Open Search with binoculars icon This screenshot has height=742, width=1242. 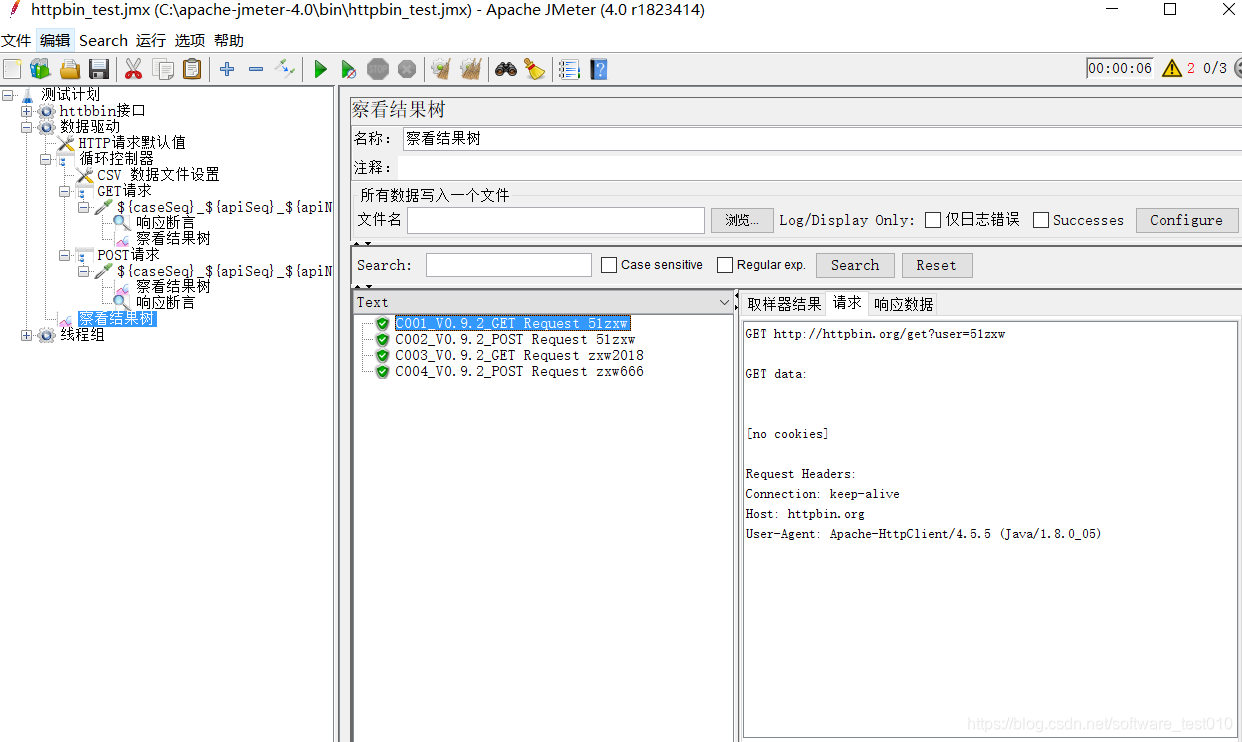pos(505,69)
